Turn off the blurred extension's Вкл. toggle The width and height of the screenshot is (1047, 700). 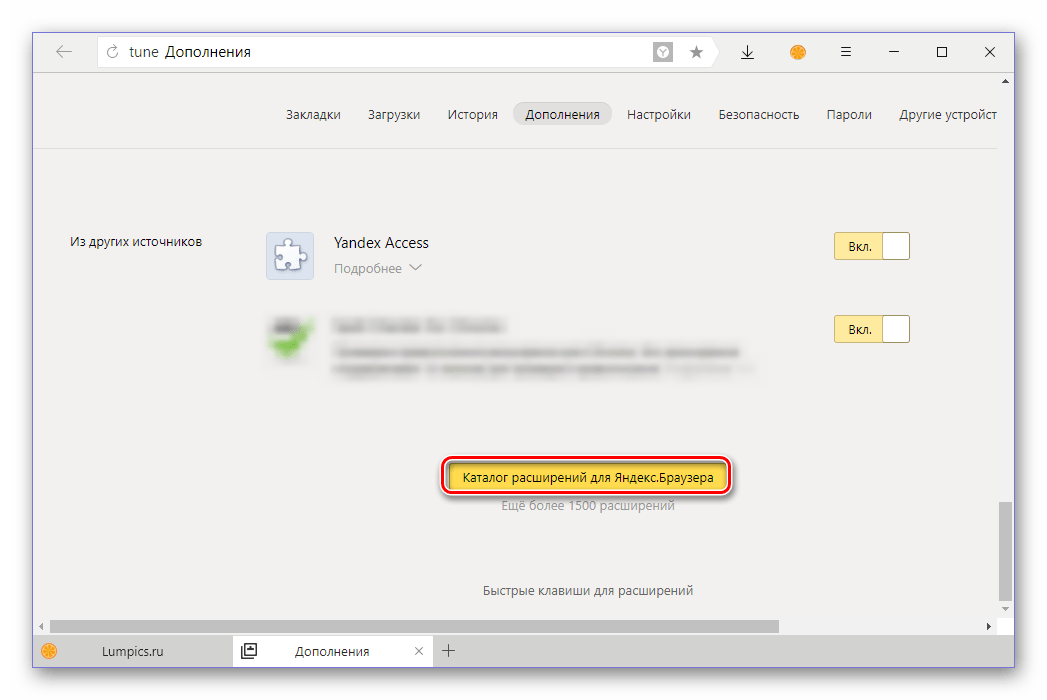click(871, 329)
